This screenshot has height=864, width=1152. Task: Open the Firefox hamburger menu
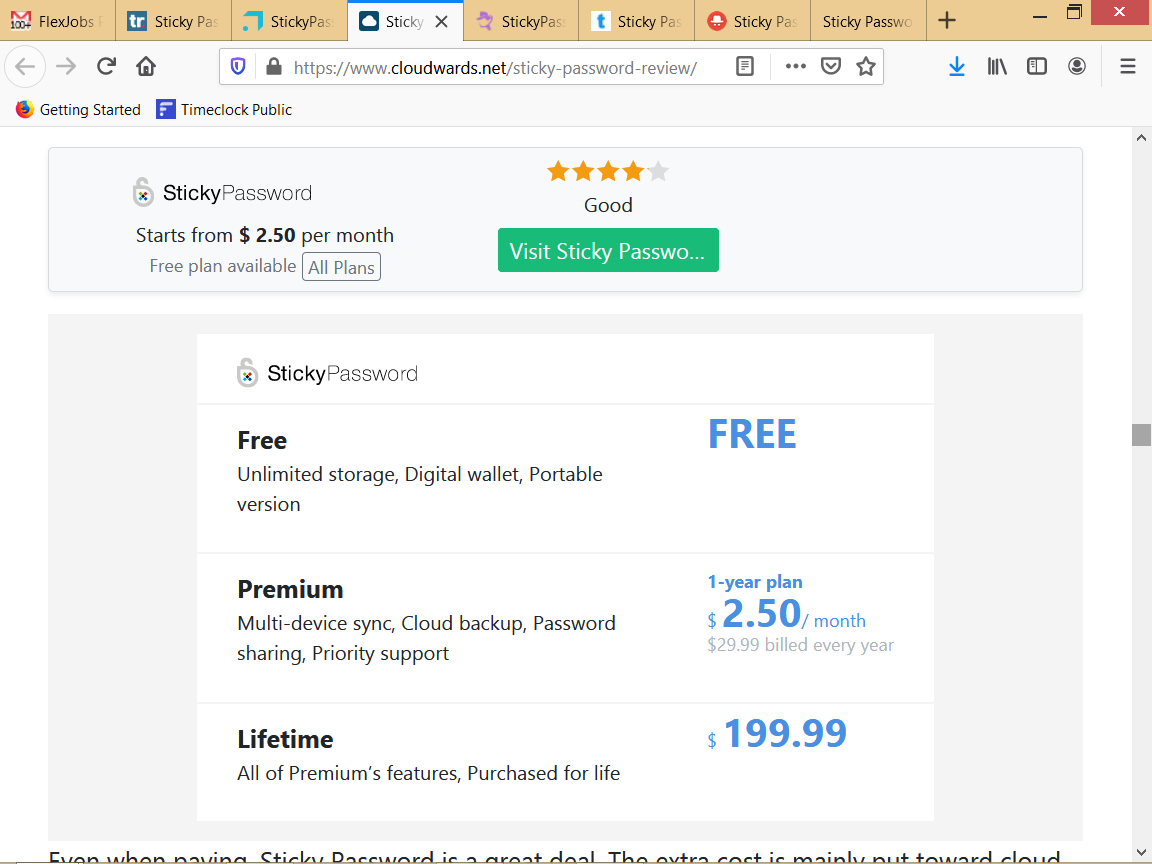(1128, 67)
